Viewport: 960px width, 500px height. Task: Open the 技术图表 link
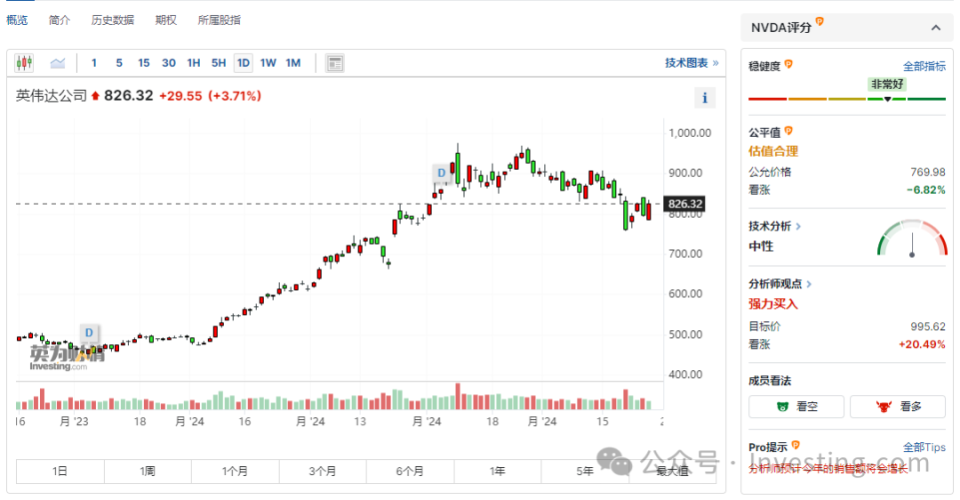click(x=692, y=63)
